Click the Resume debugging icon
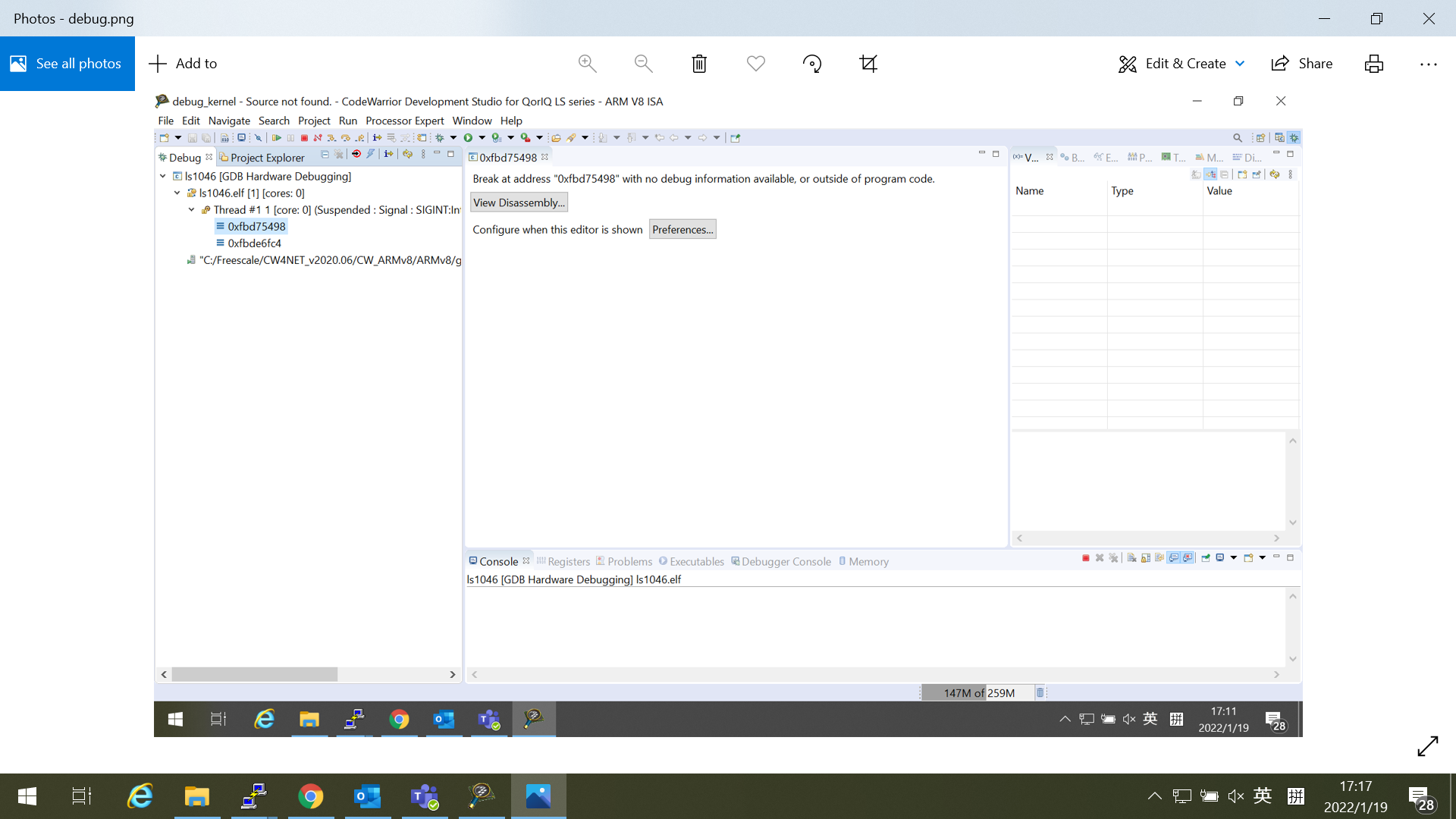1456x819 pixels. tap(277, 137)
